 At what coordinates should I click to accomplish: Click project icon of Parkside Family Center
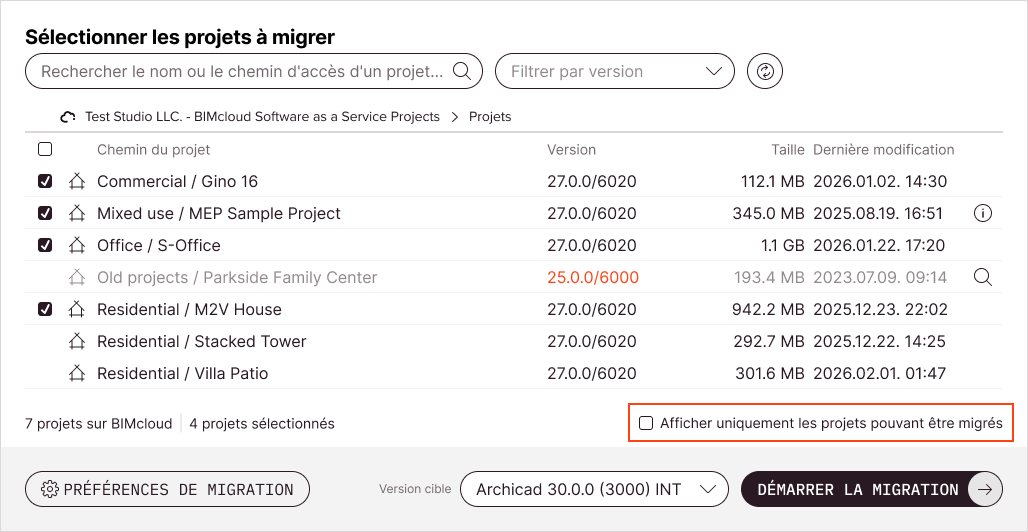click(77, 277)
